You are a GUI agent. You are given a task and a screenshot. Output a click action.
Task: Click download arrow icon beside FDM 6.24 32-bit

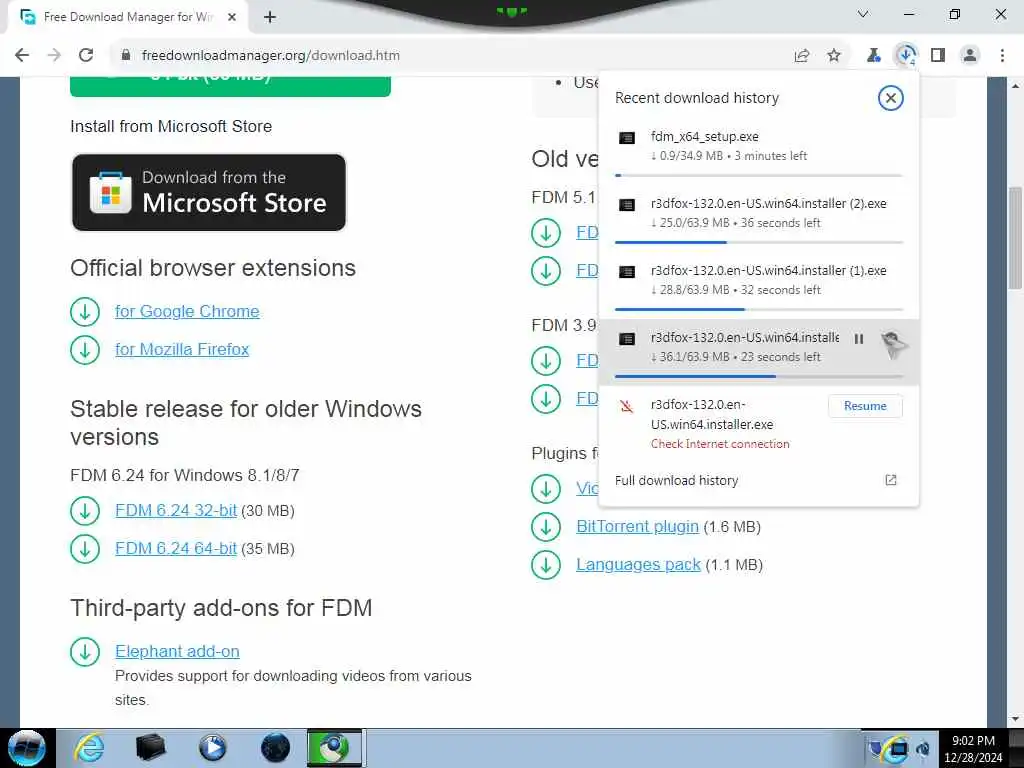click(x=85, y=511)
